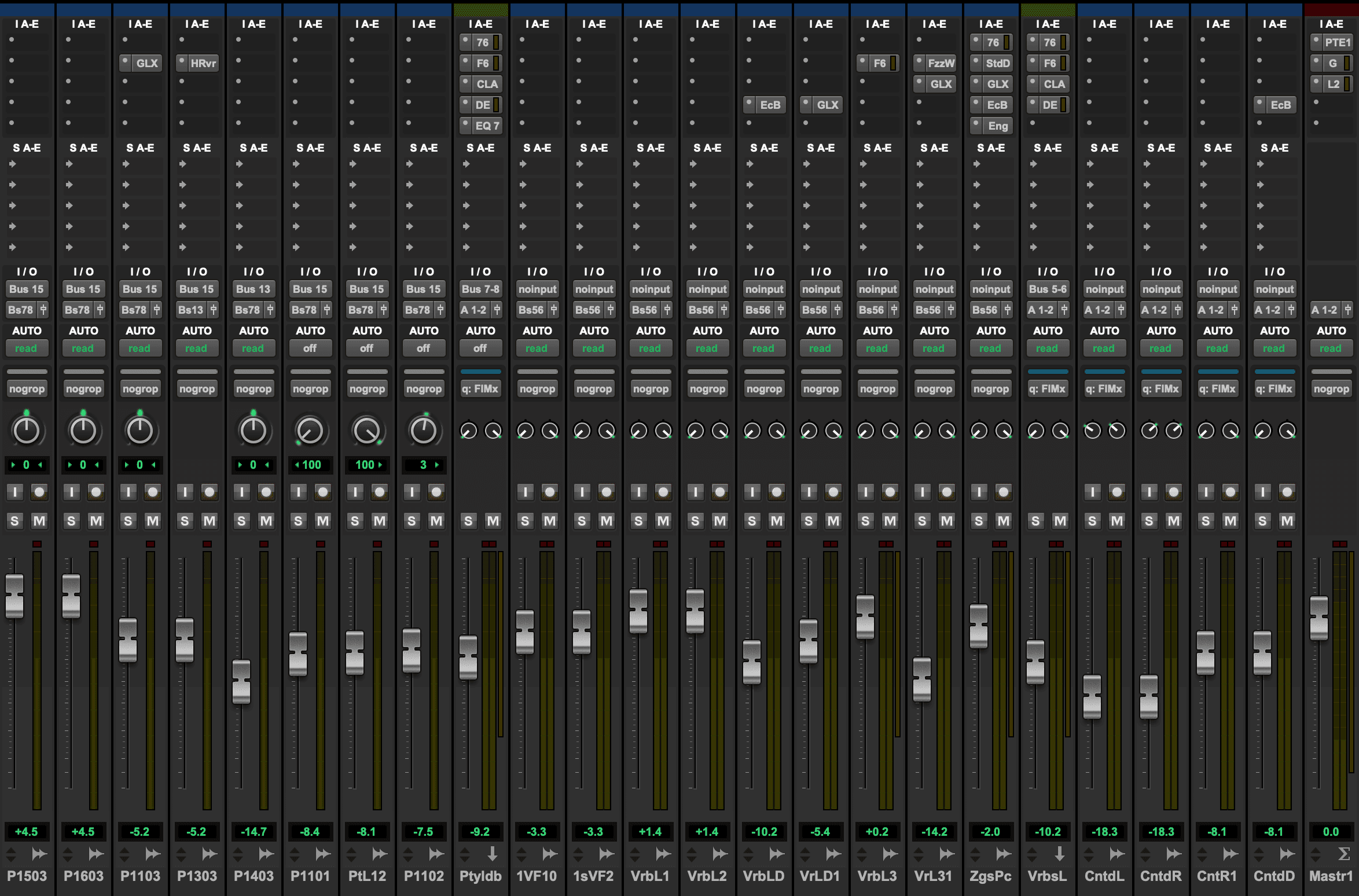
Task: Mute the ZgsPc track
Action: 1004,521
